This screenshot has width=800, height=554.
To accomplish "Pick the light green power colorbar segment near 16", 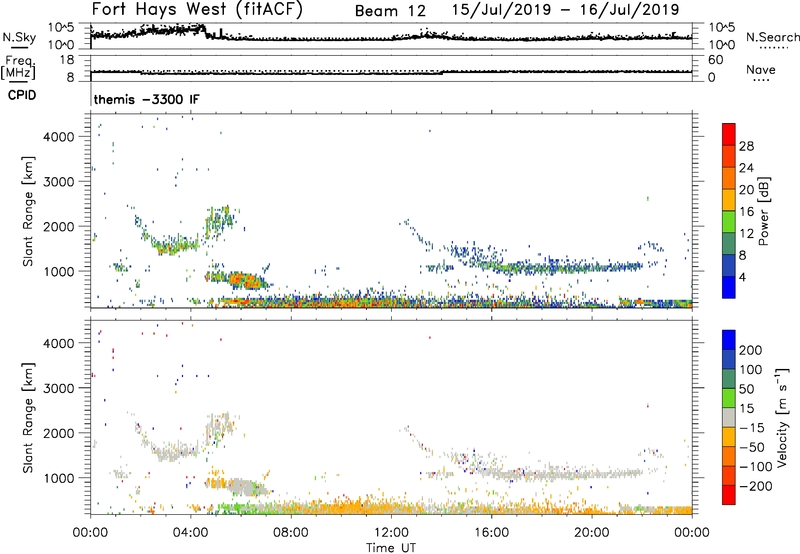I will point(729,222).
